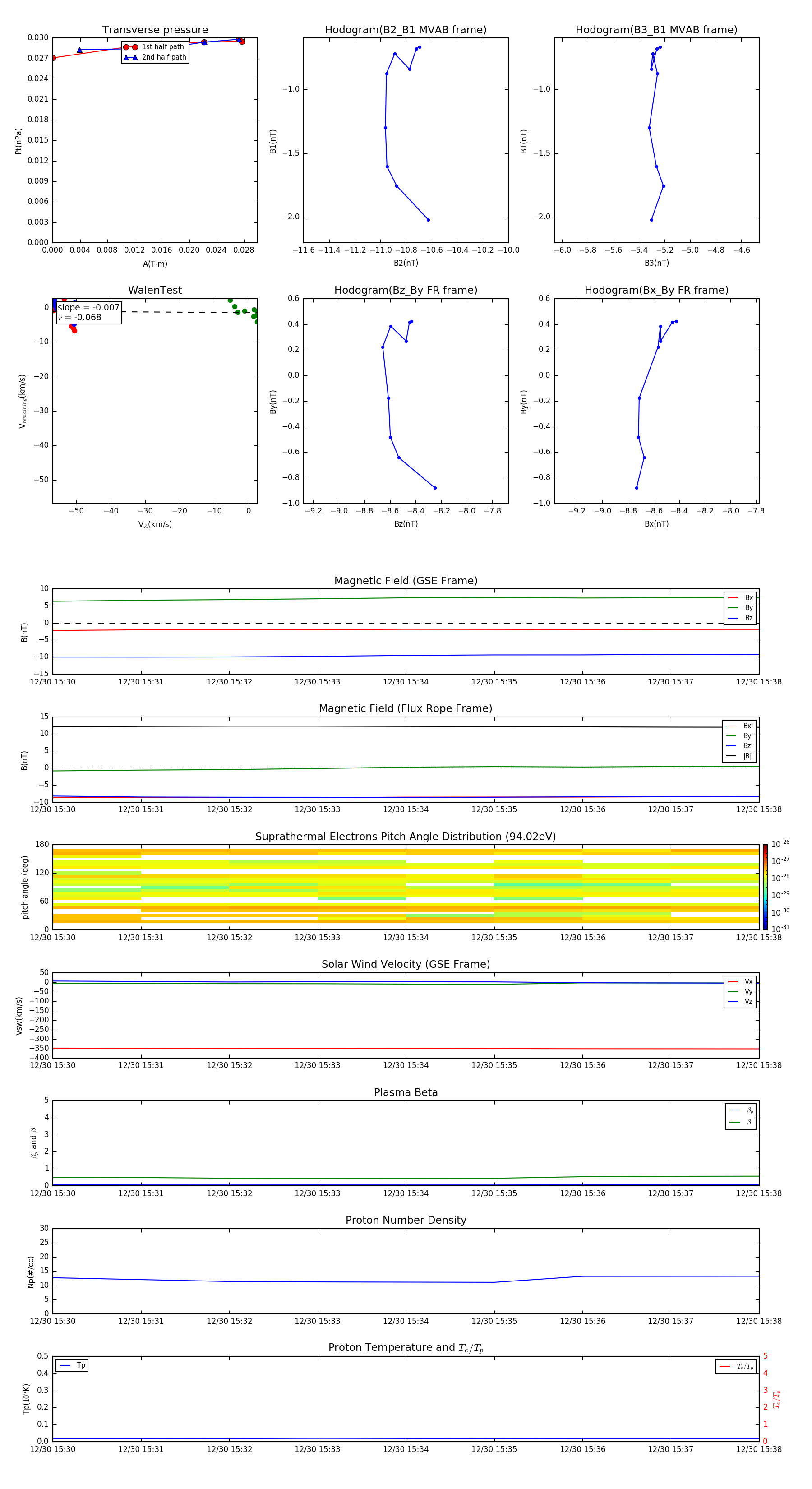Image resolution: width=812 pixels, height=1489 pixels.
Task: Select 'By' in the GSE magnetic field legend
Action: tap(740, 607)
